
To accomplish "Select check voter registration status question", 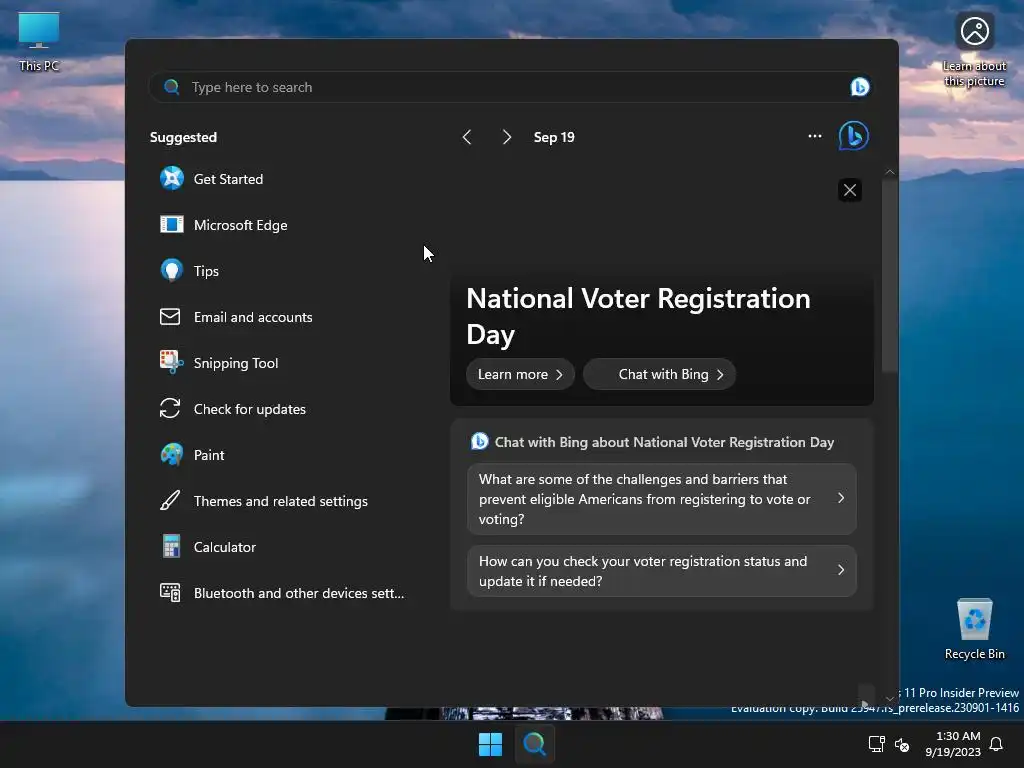I will coord(662,571).
